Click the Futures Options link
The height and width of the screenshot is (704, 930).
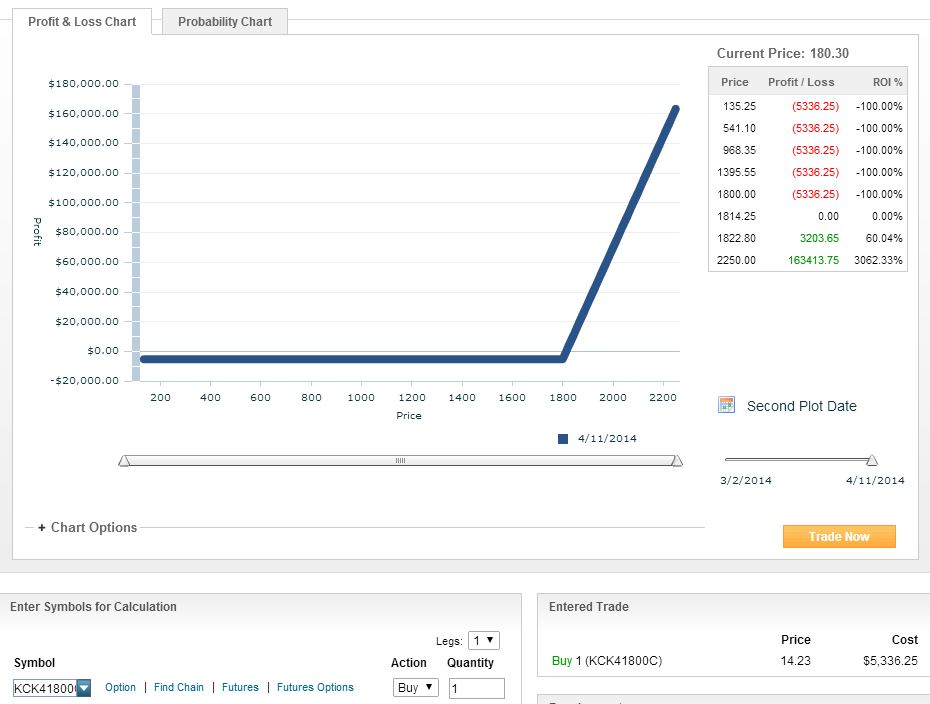click(315, 687)
